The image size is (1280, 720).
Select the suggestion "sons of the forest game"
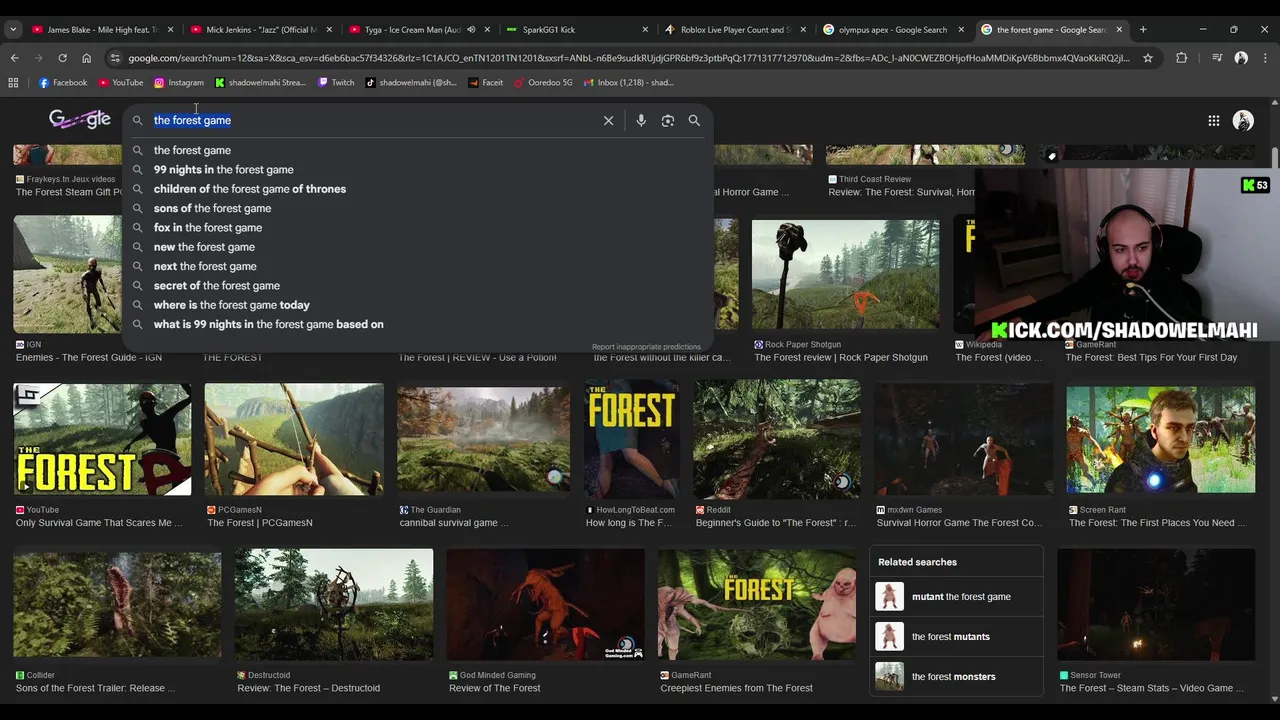(212, 208)
